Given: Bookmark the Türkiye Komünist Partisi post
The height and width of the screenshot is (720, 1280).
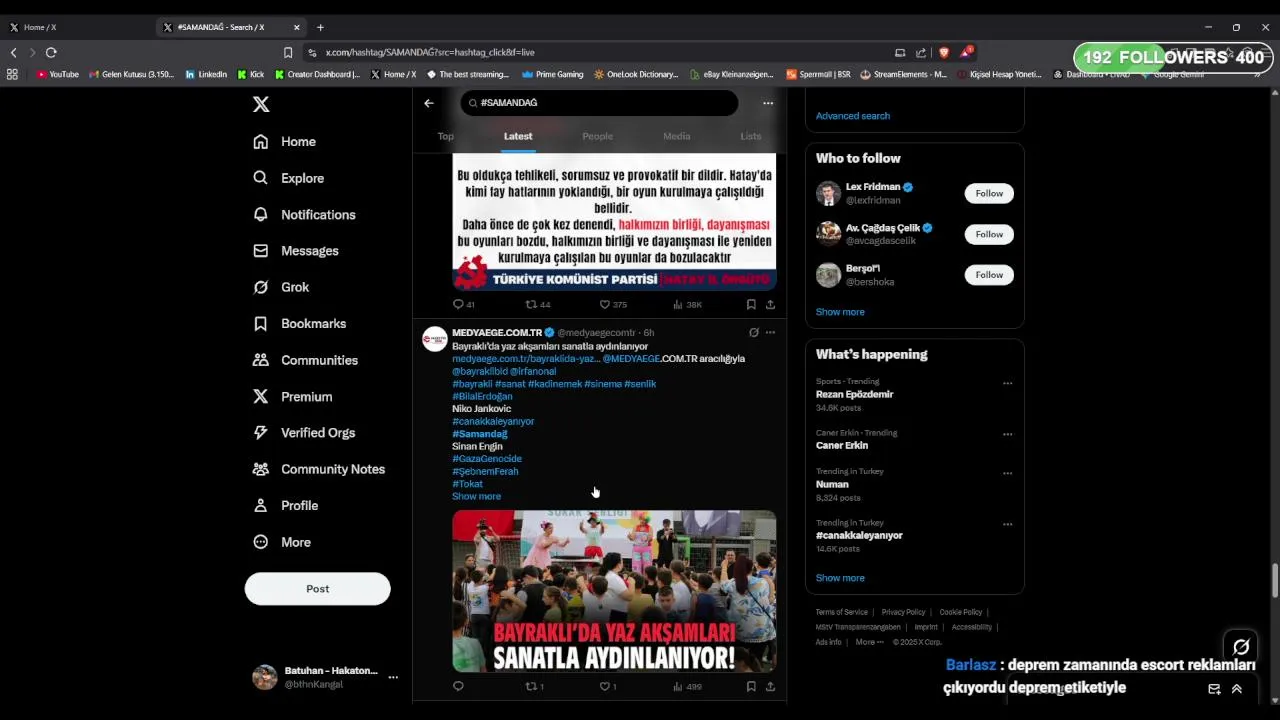Looking at the screenshot, I should (751, 304).
